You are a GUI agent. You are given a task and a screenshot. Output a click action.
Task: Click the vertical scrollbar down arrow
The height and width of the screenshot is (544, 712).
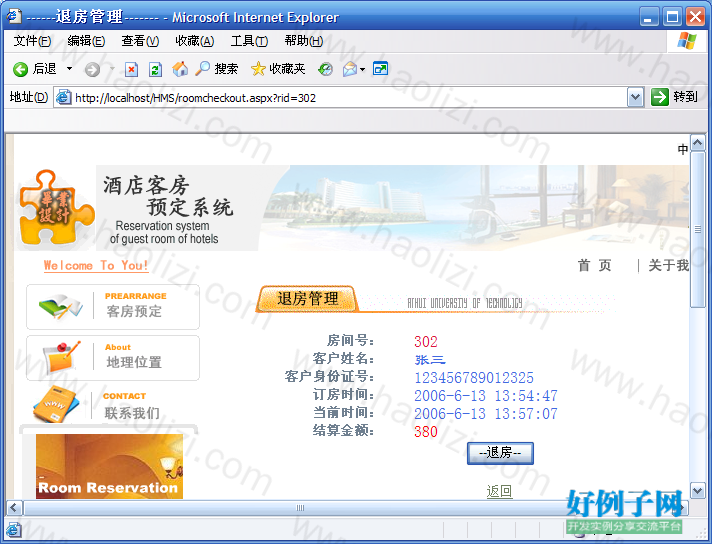pos(698,490)
